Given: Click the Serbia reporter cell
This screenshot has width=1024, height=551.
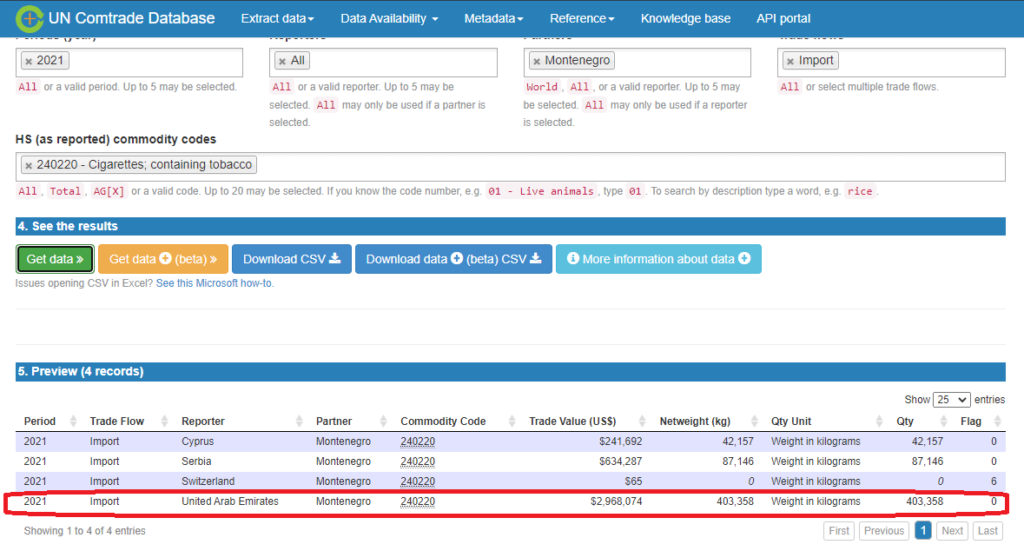Looking at the screenshot, I should [197, 462].
